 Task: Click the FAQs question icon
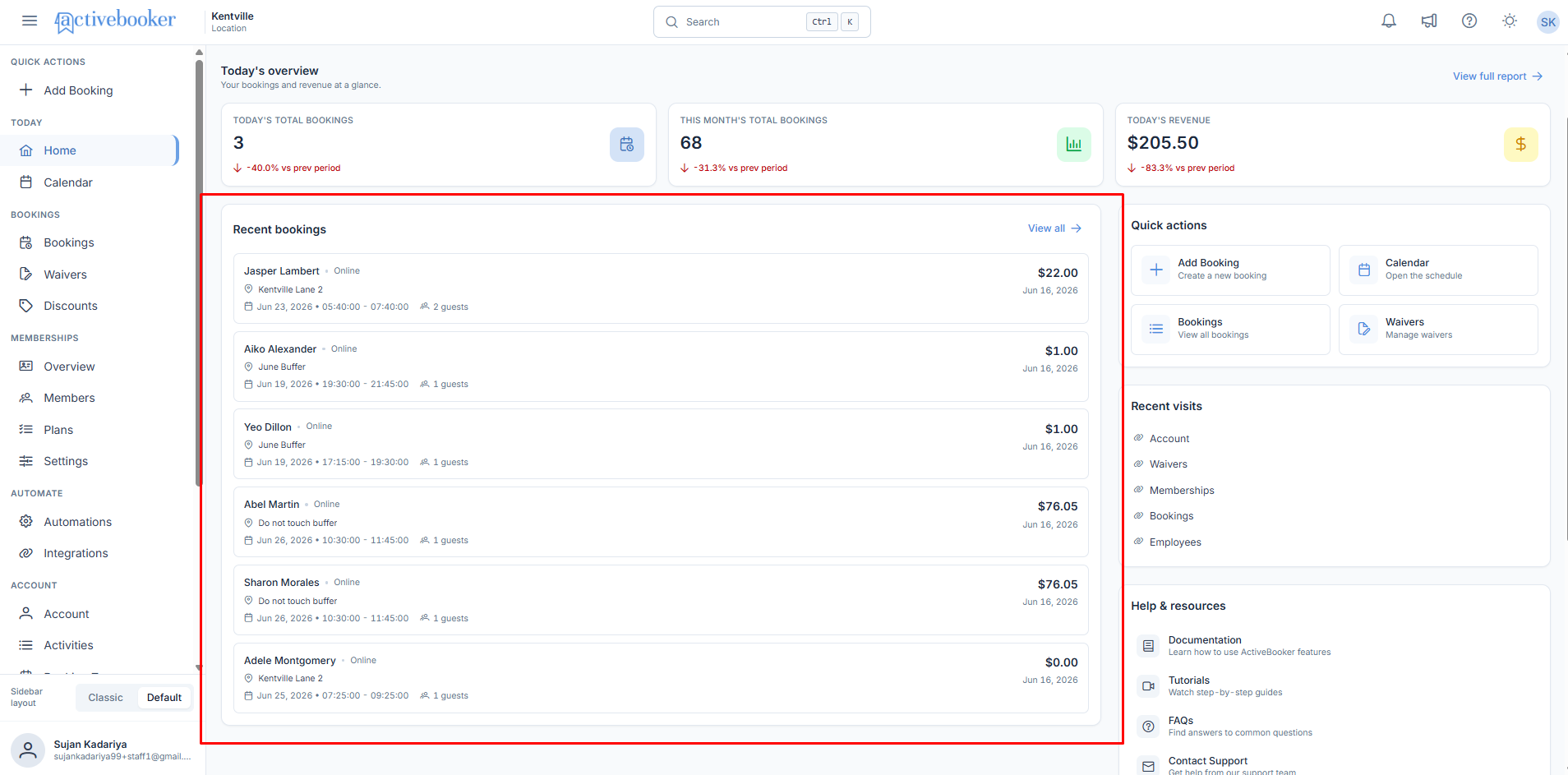(1149, 727)
